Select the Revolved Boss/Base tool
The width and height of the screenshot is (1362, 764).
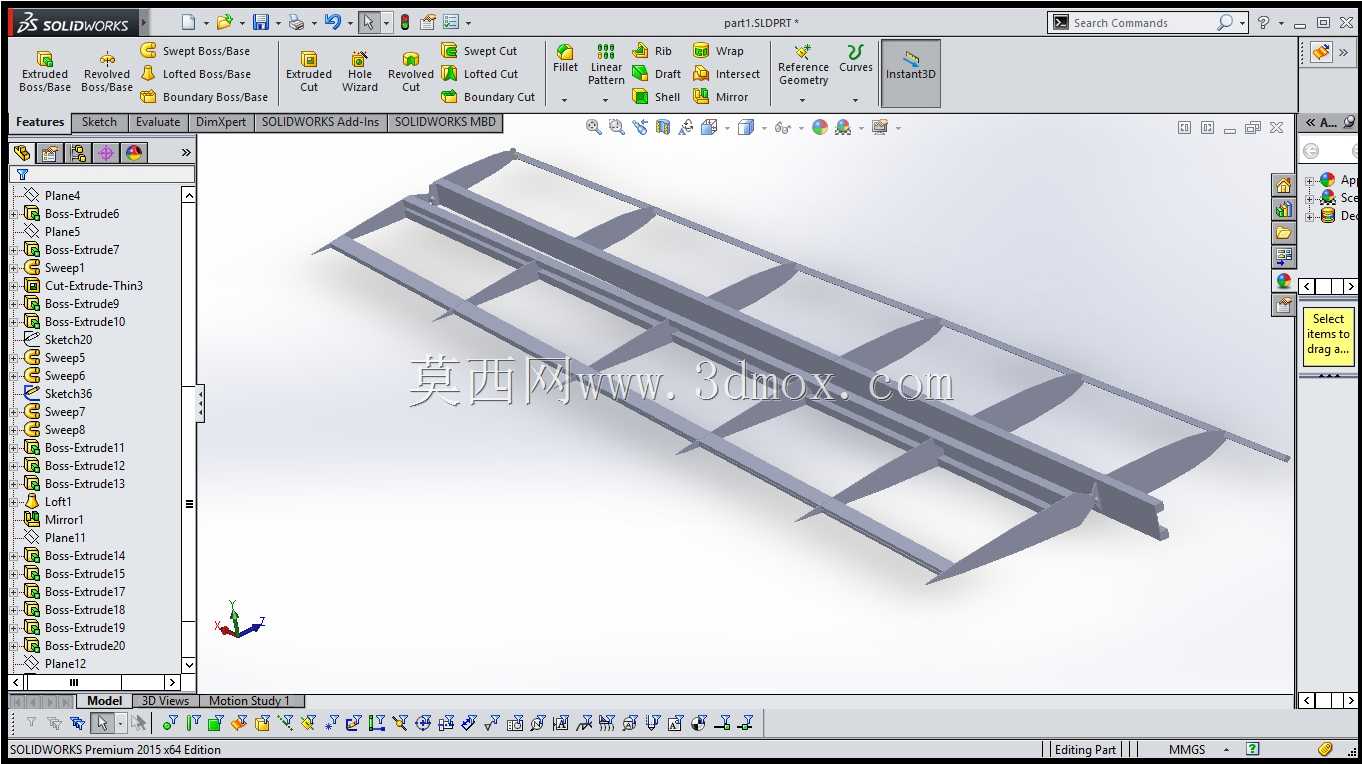pos(107,72)
